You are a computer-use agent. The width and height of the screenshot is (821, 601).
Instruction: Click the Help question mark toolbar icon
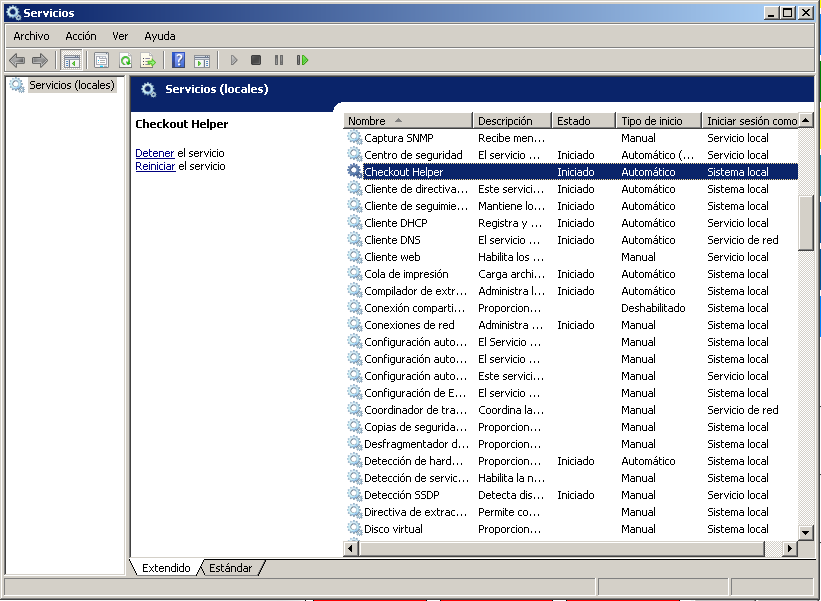(x=177, y=60)
